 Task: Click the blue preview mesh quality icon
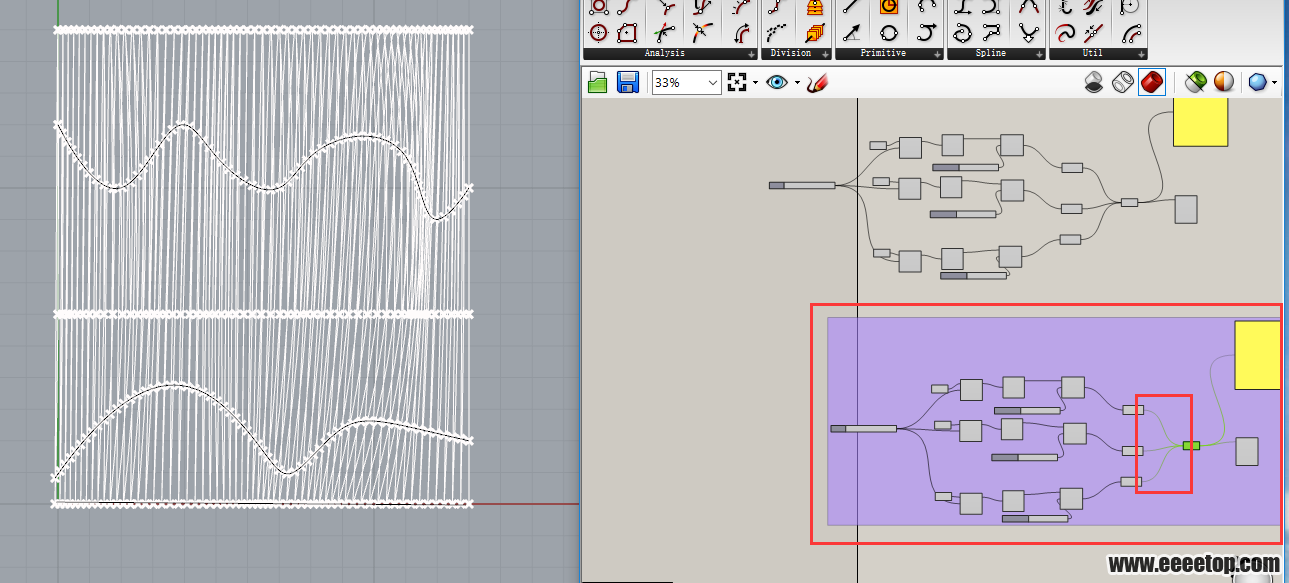pos(1257,82)
